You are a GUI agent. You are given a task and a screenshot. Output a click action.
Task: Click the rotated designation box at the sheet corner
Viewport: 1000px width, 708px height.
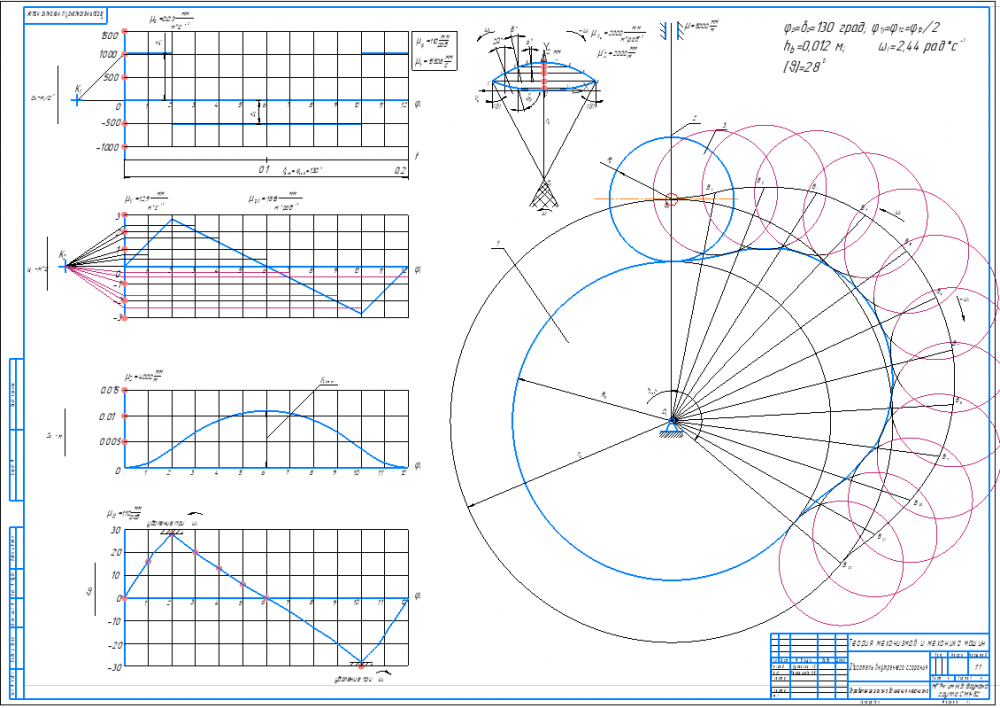coord(64,15)
